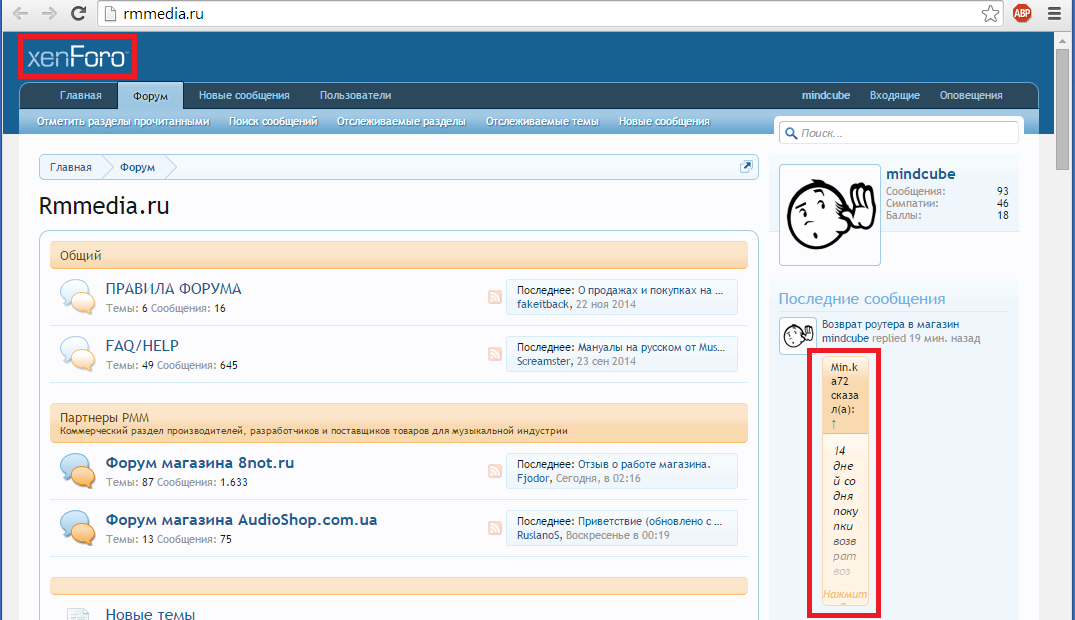This screenshot has height=620, width=1075.
Task: Click Поиск сообщений in the sub-navigation
Action: coord(273,121)
